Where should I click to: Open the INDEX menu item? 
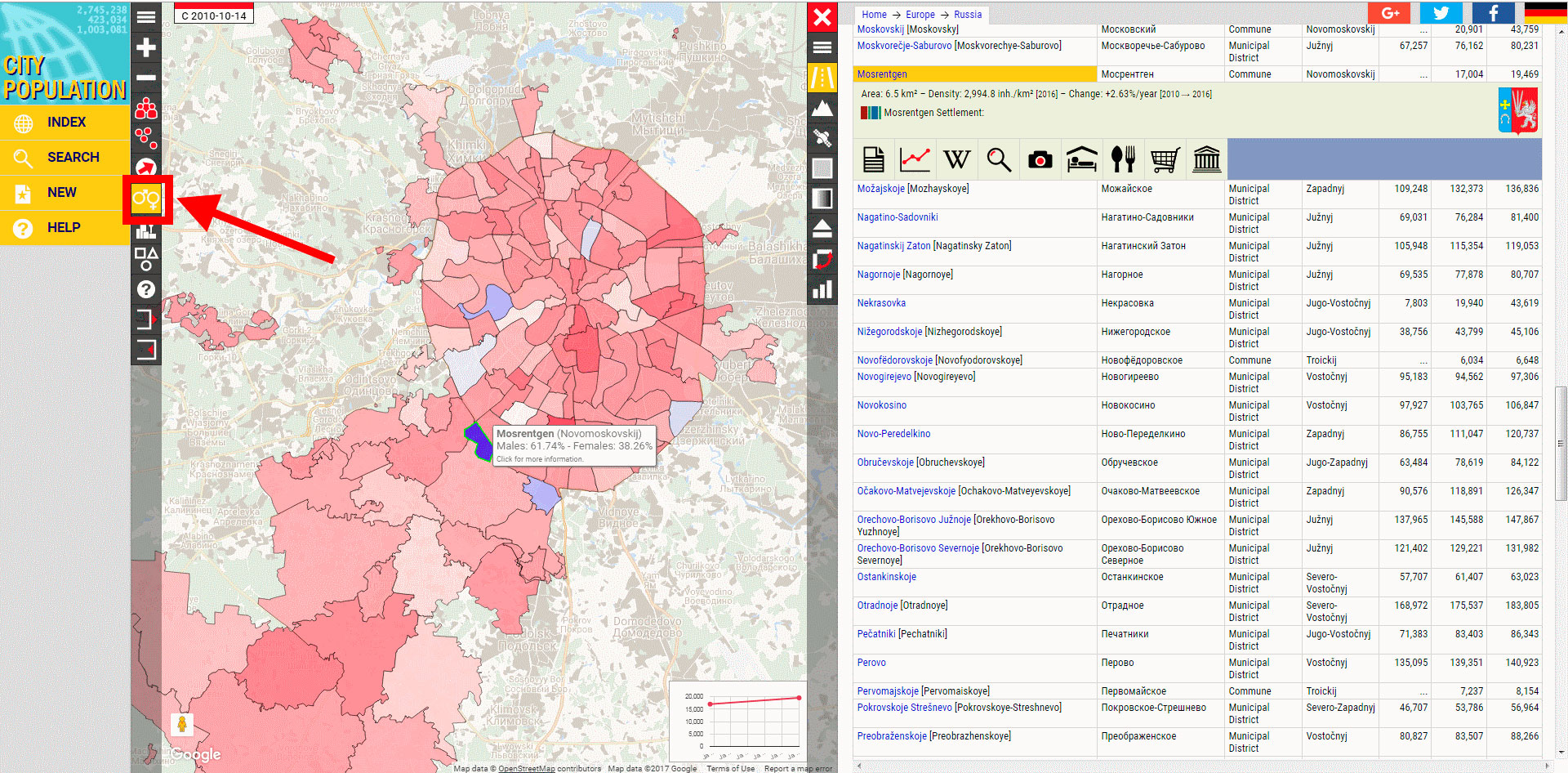pos(66,122)
